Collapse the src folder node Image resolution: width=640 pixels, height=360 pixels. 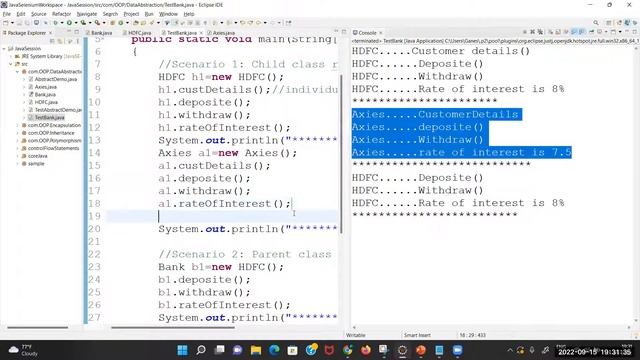(x=11, y=64)
